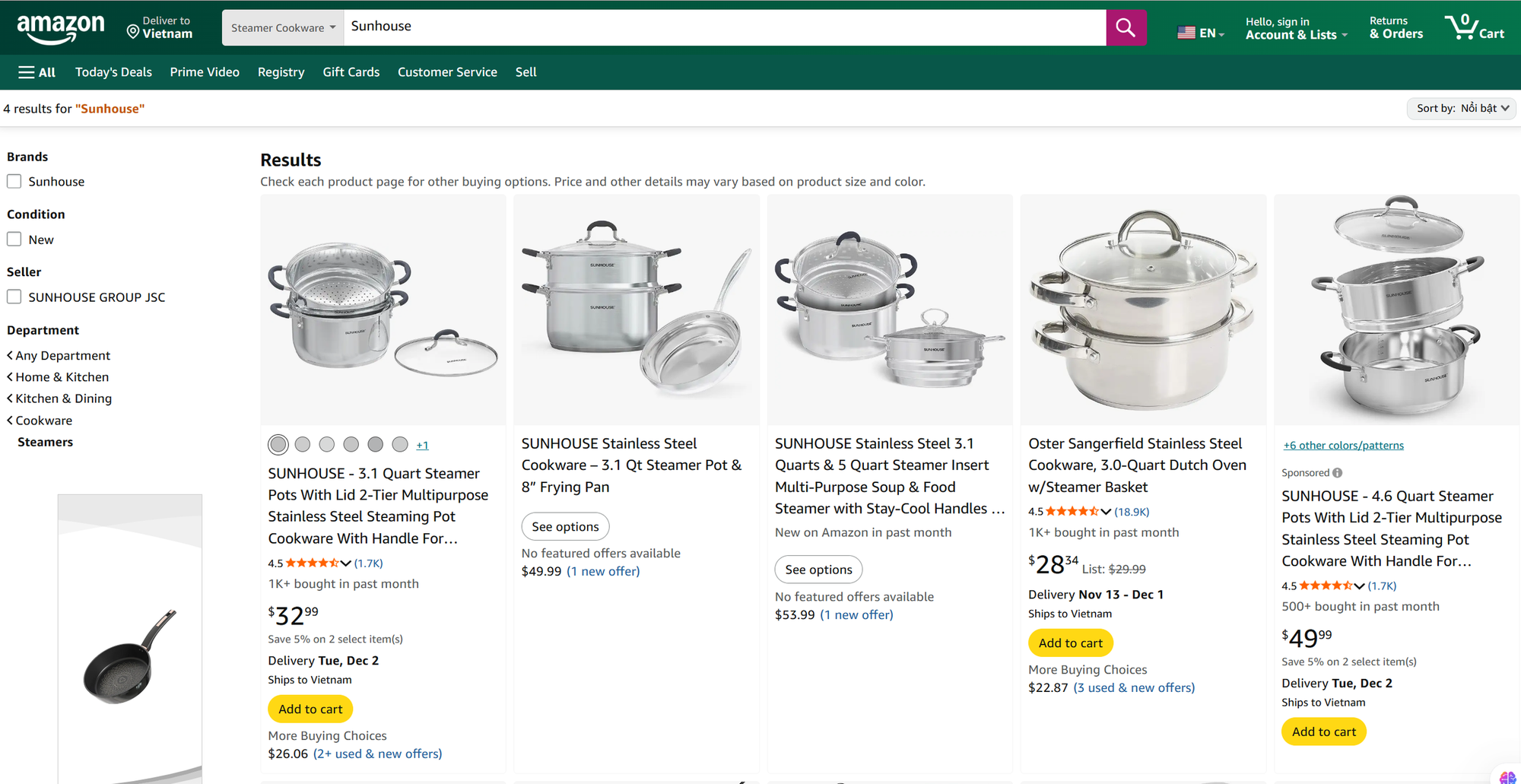The height and width of the screenshot is (784, 1521).
Task: Click into the search text field
Action: (x=722, y=27)
